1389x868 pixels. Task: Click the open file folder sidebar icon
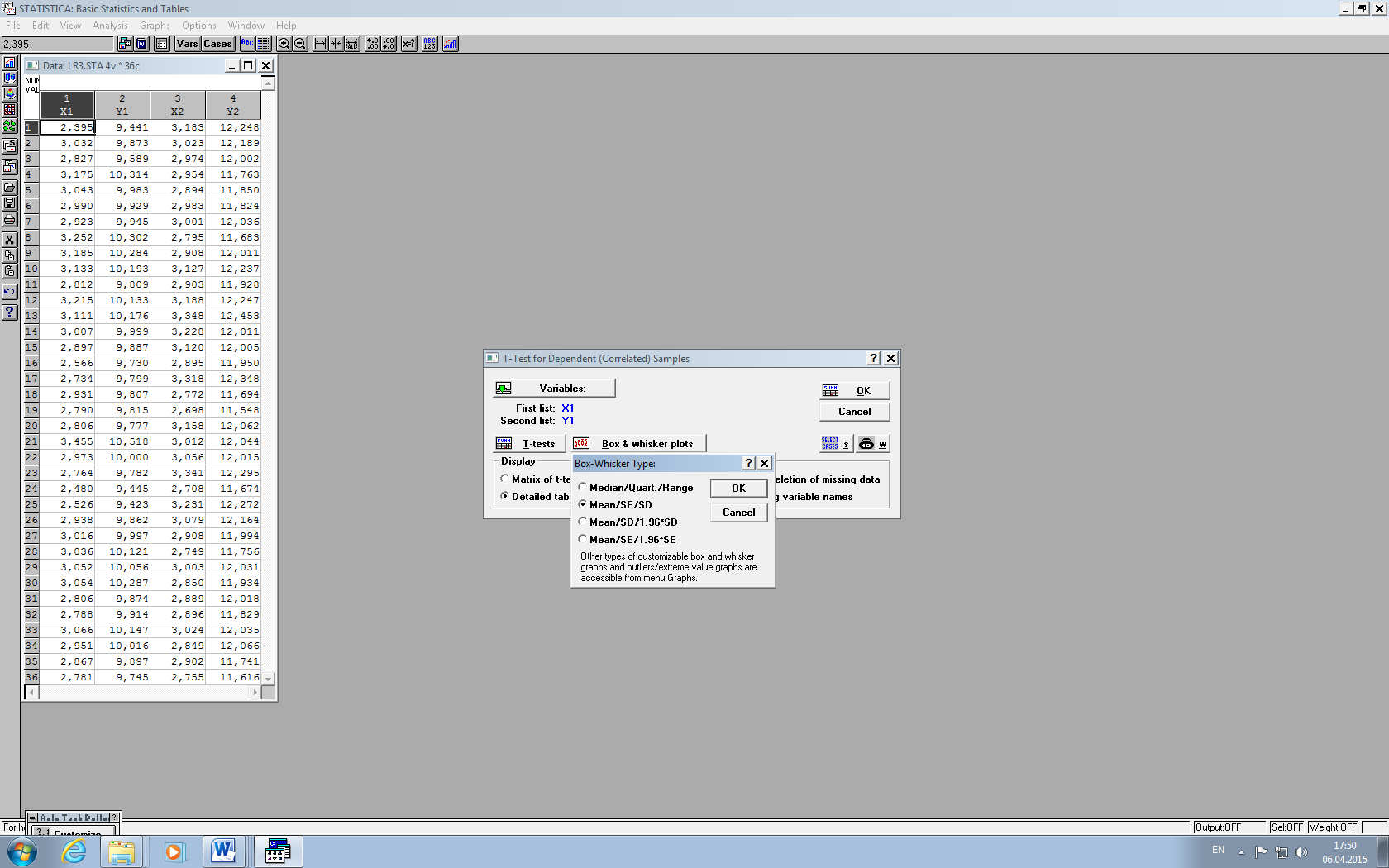point(9,188)
